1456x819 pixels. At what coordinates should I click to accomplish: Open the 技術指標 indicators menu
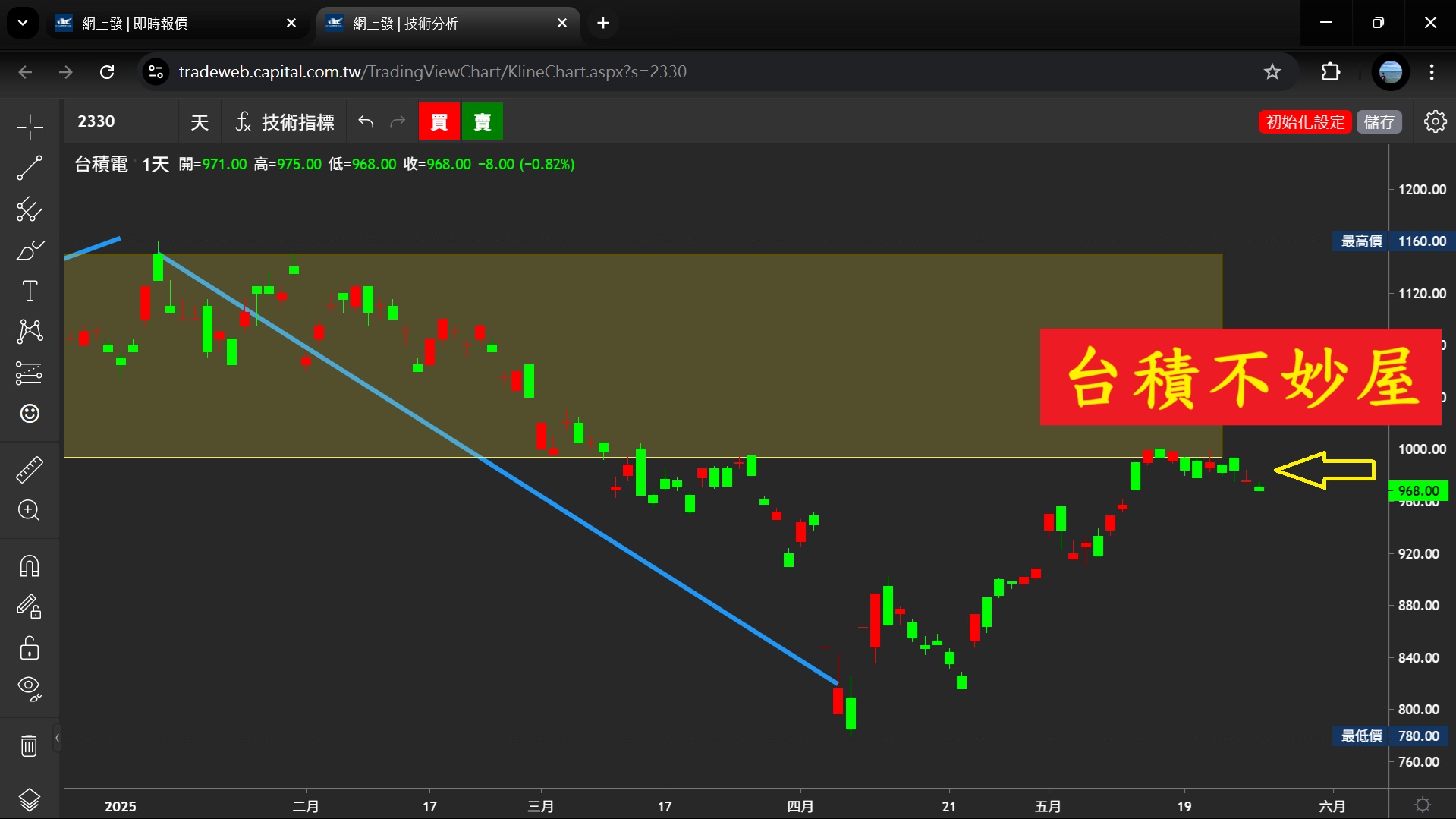[x=285, y=122]
